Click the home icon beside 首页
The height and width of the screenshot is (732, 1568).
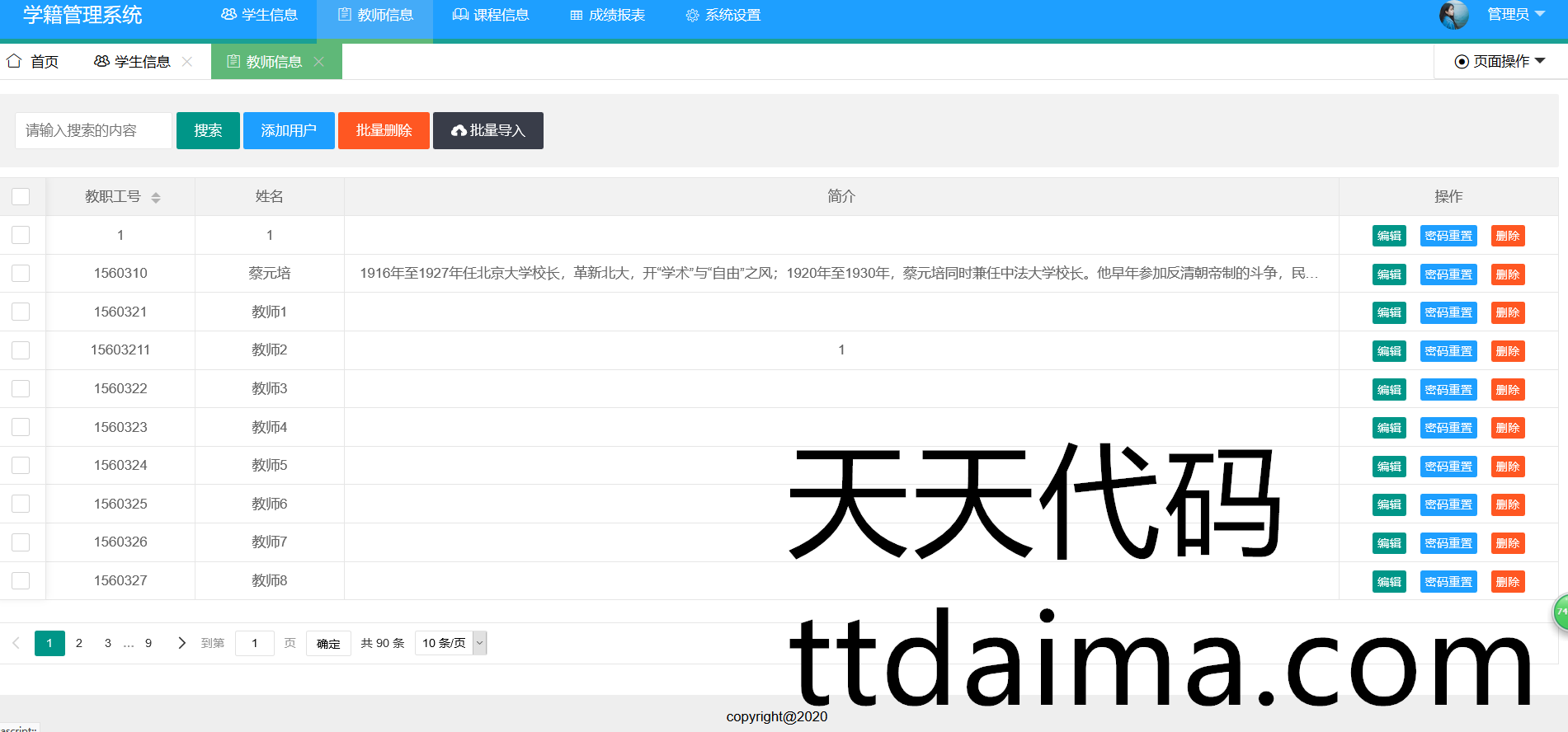click(14, 61)
